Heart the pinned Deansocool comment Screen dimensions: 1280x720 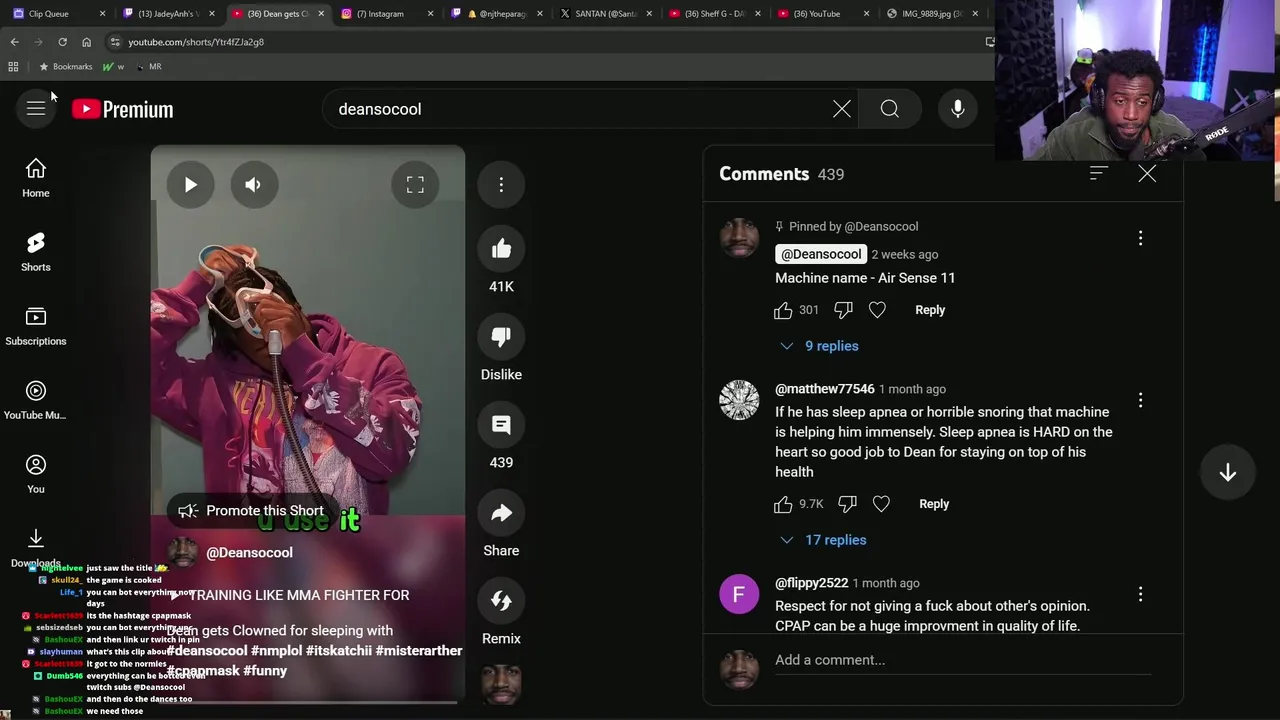tap(877, 310)
